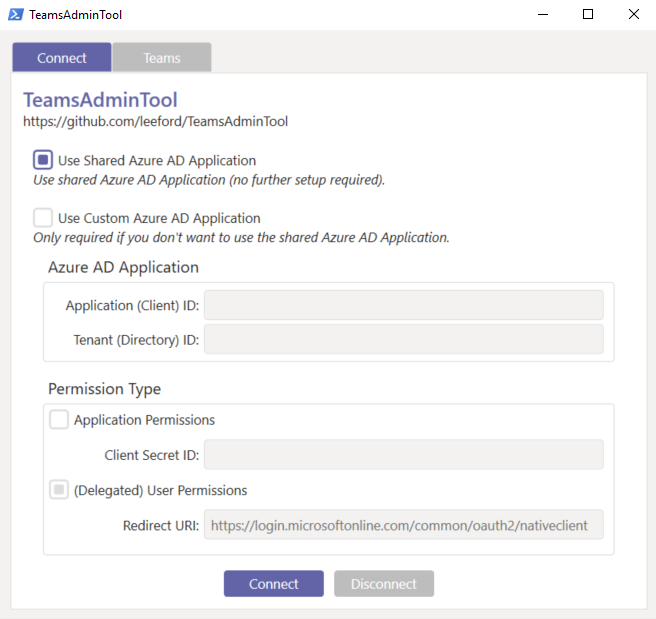The width and height of the screenshot is (656, 619).
Task: Minimize the TeamsAdminTool window
Action: pyautogui.click(x=543, y=15)
